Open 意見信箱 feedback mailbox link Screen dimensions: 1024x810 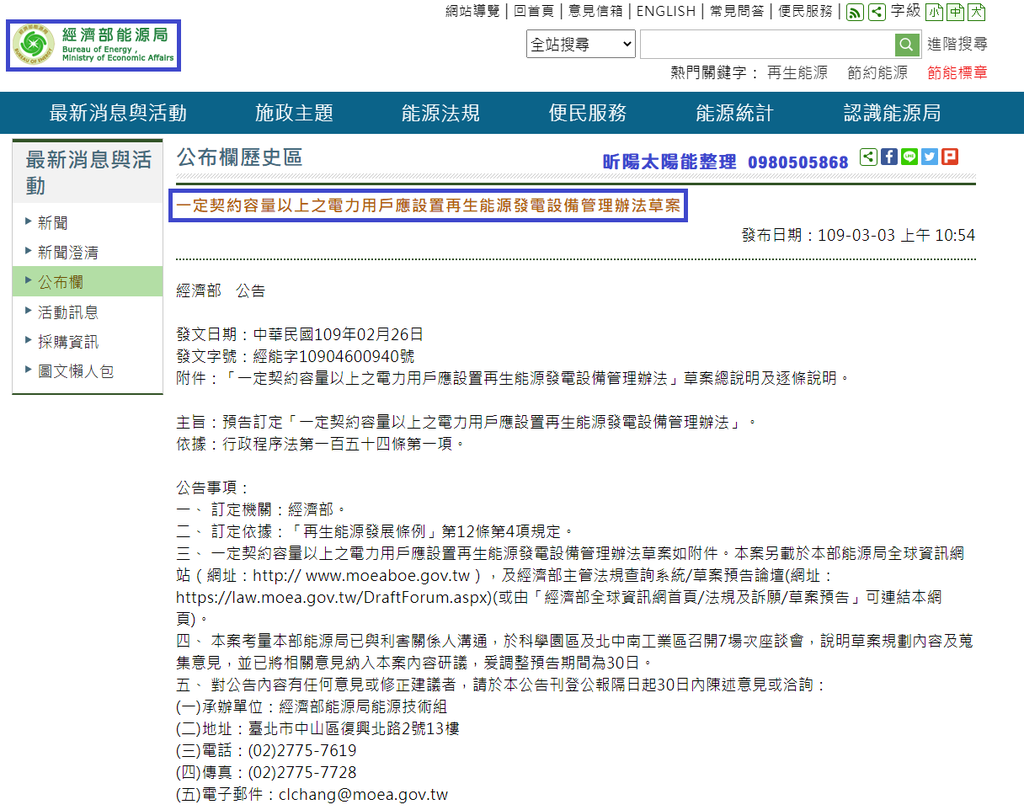595,11
